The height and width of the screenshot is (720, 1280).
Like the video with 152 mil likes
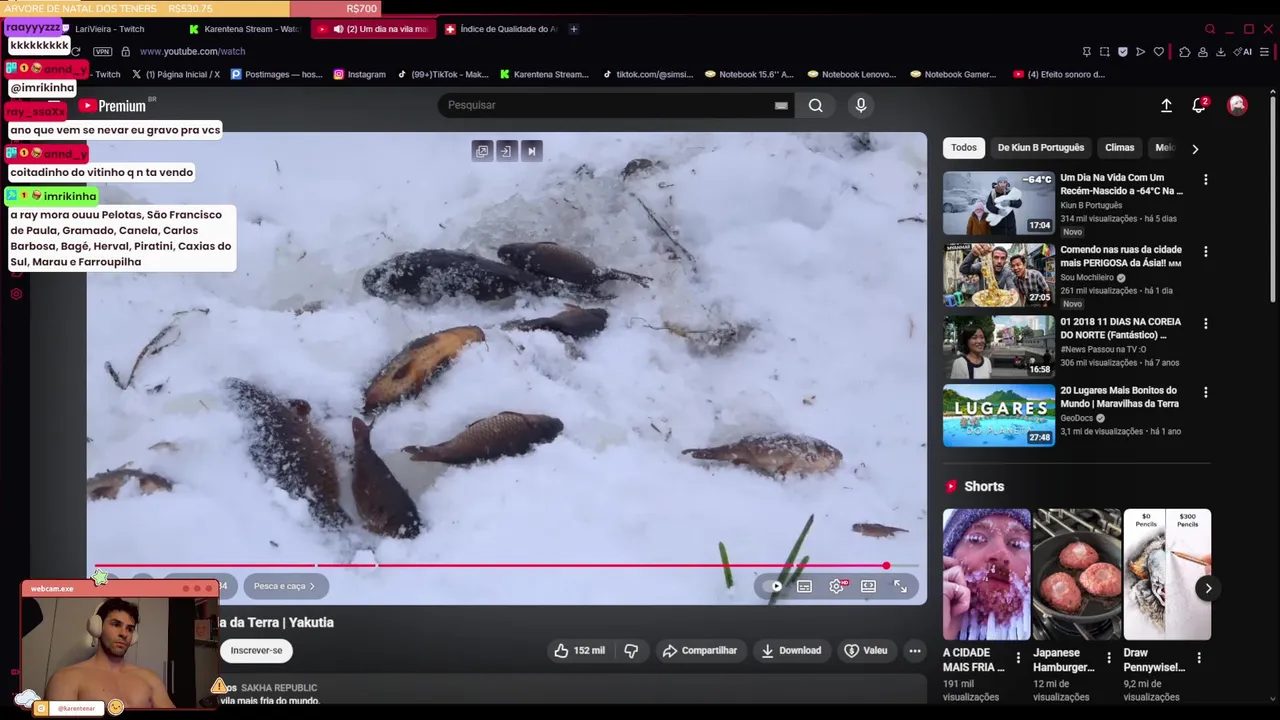point(580,650)
